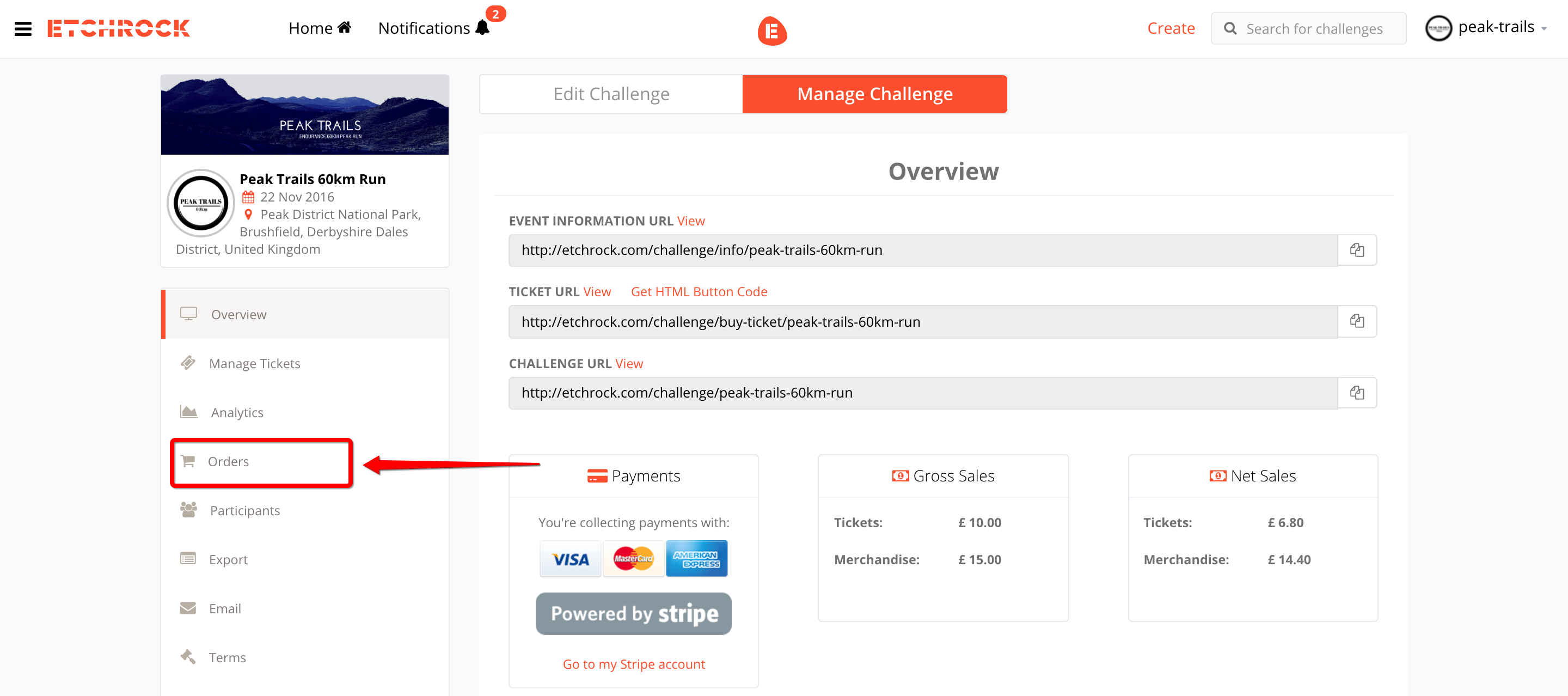Copy the ticket URL
1568x696 pixels.
[x=1356, y=321]
